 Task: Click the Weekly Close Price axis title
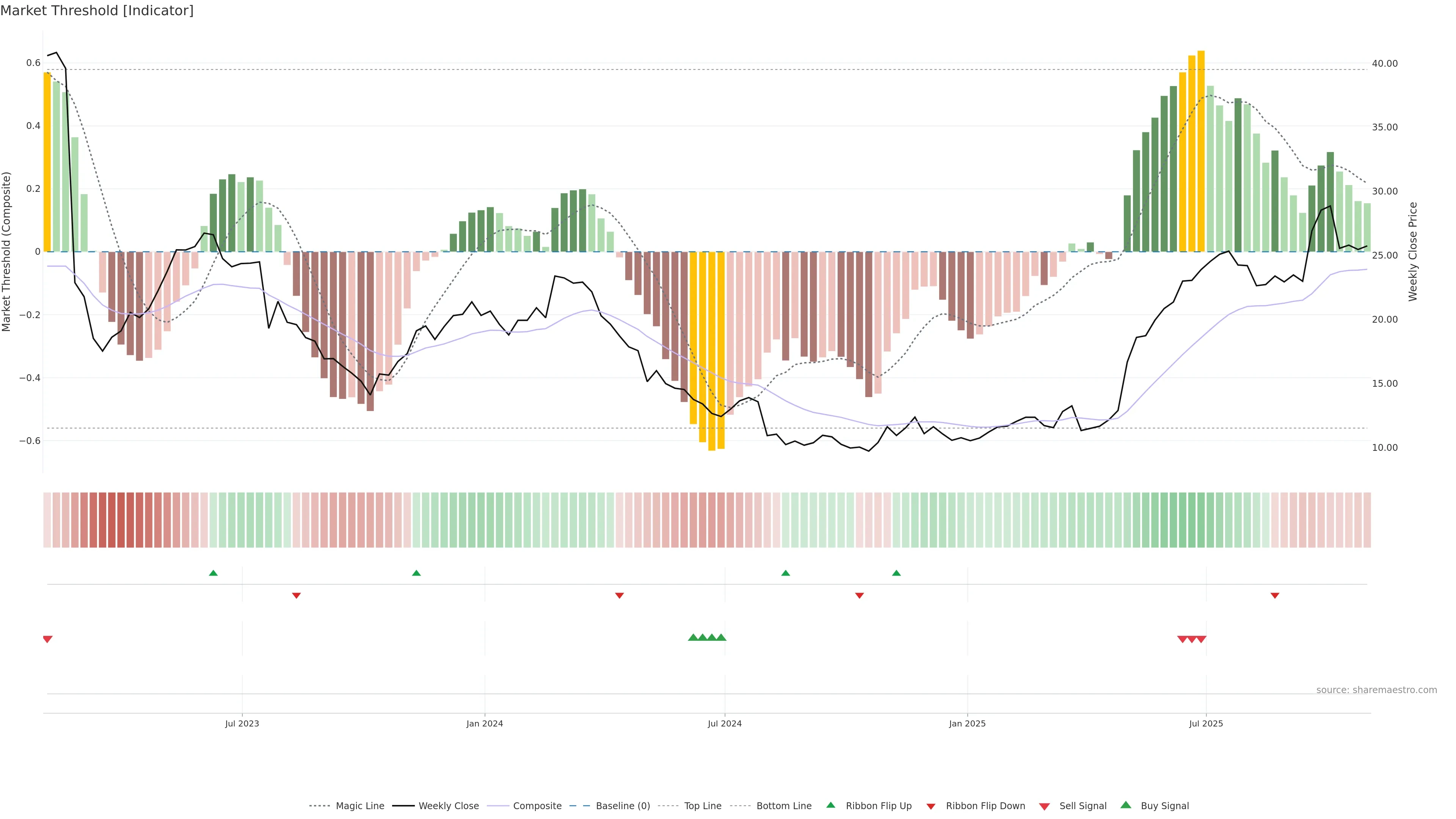pos(1413,251)
